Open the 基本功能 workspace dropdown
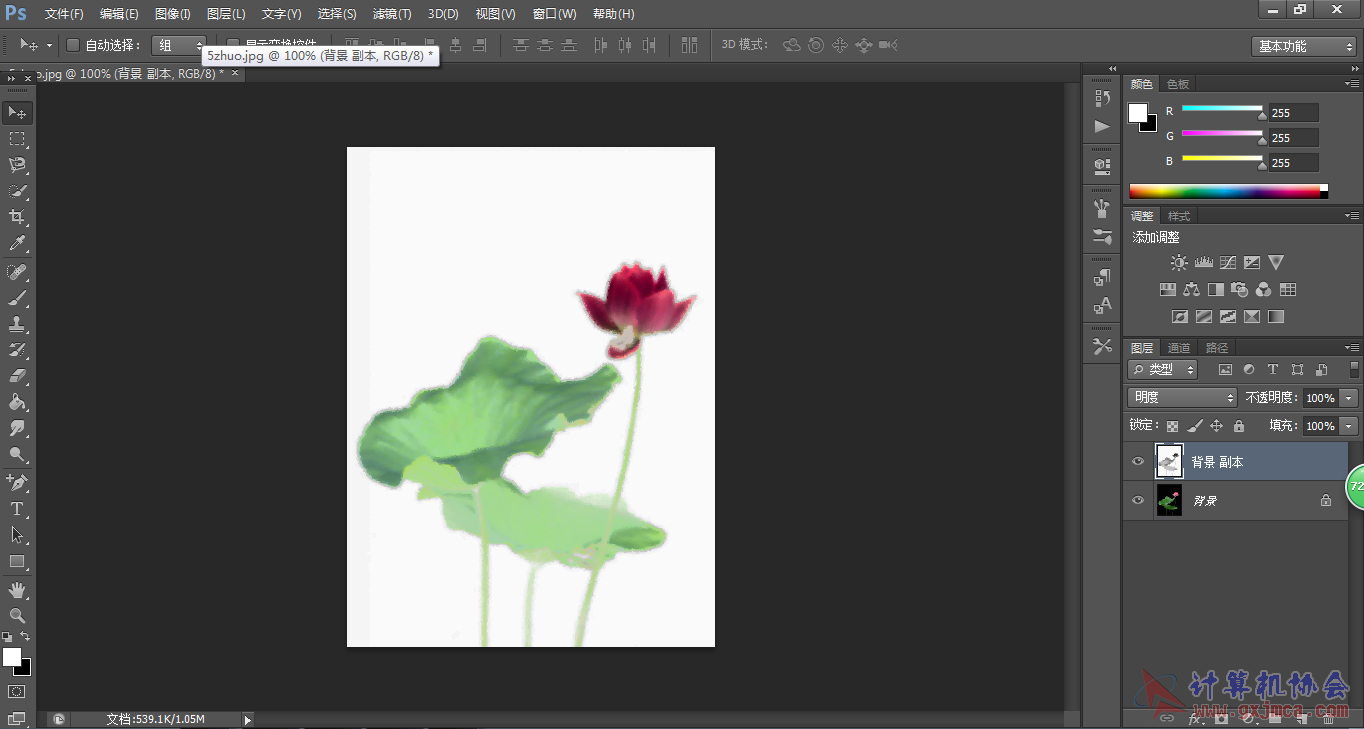The width and height of the screenshot is (1364, 729). point(1304,46)
